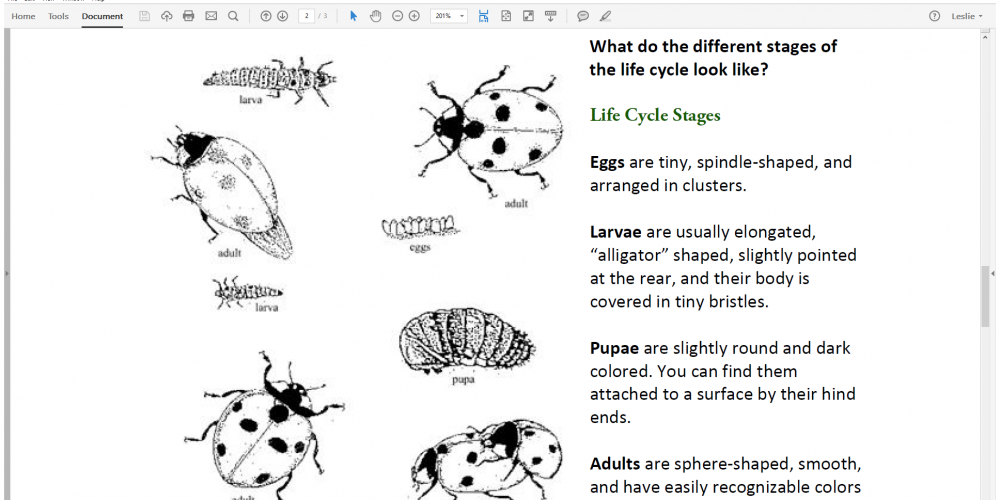Open the Leslie account dropdown
Viewport: 1000px width, 500px height.
(x=968, y=16)
